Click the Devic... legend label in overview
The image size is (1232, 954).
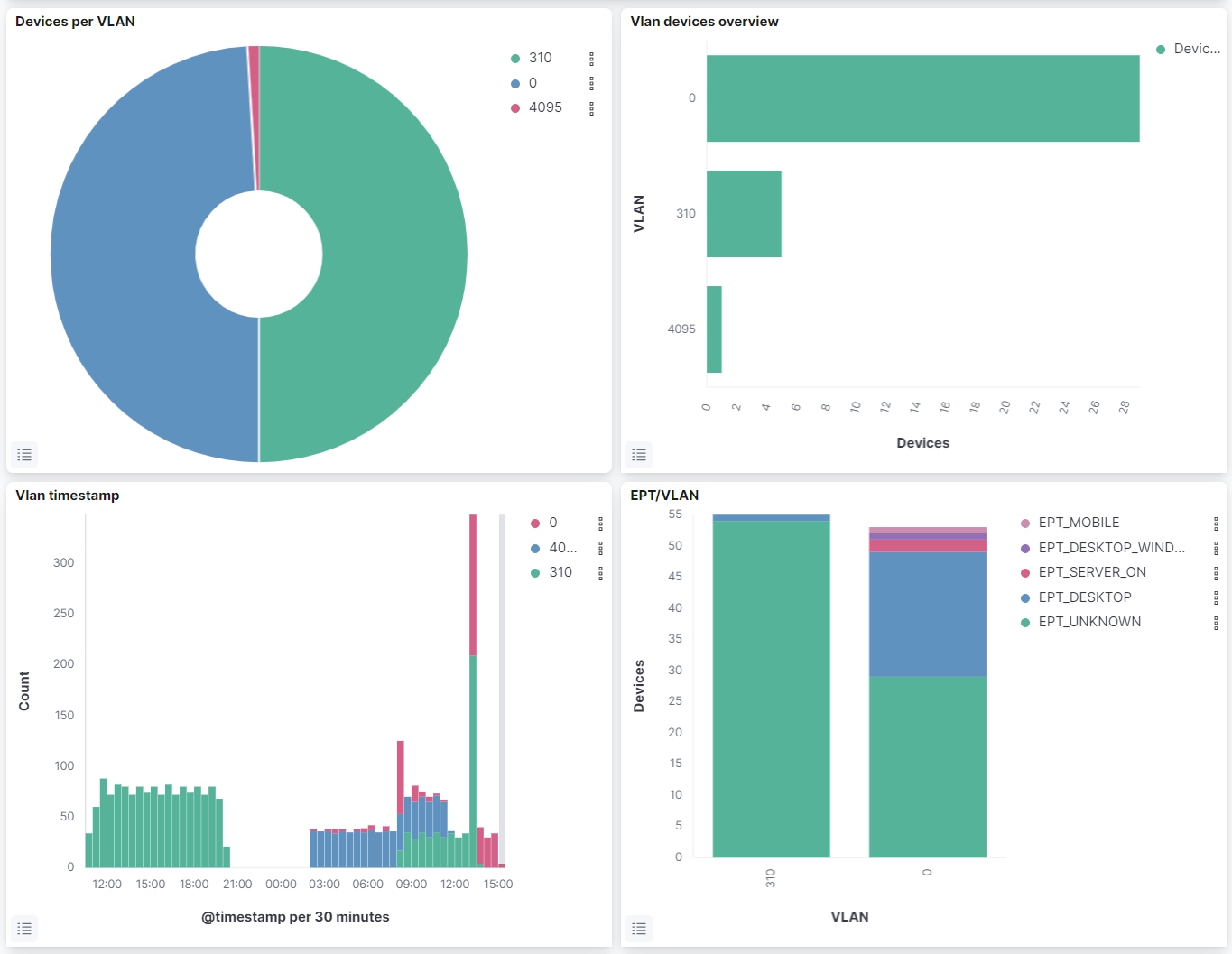(x=1196, y=49)
